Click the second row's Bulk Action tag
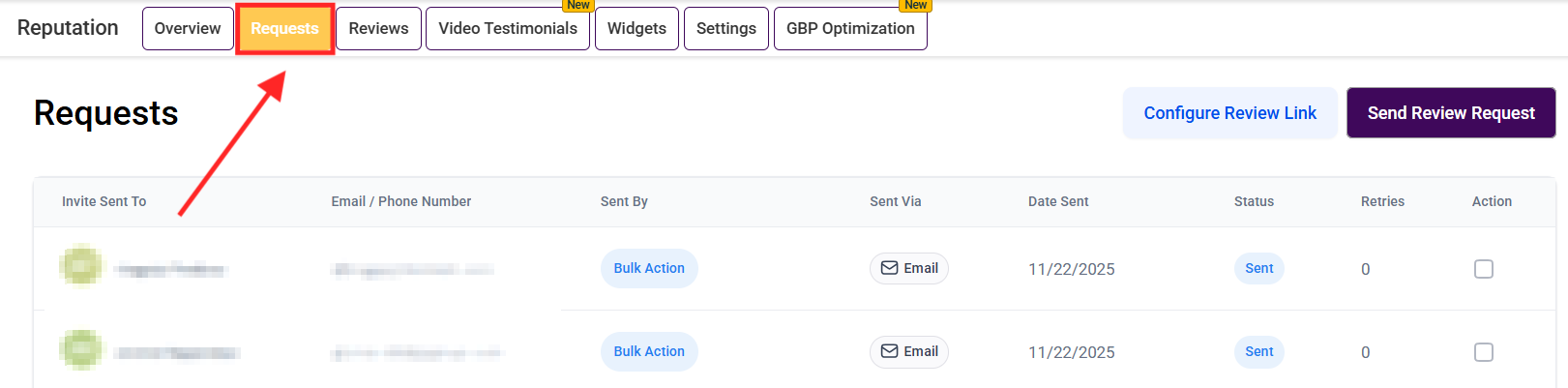The height and width of the screenshot is (388, 1568). 649,351
